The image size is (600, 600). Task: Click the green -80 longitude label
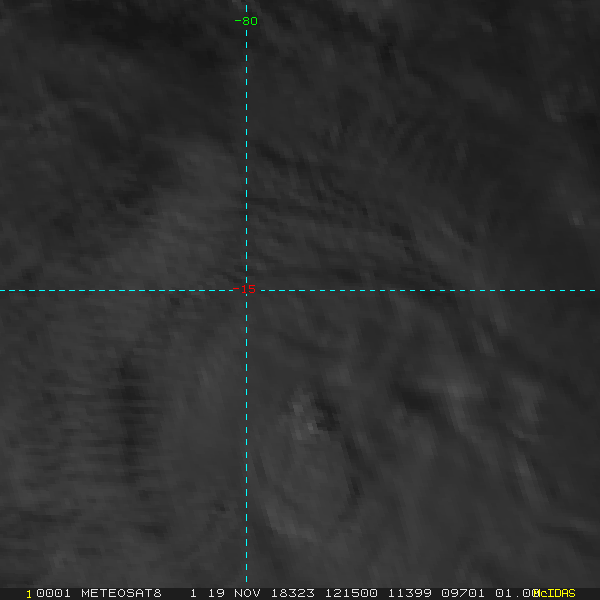point(246,21)
